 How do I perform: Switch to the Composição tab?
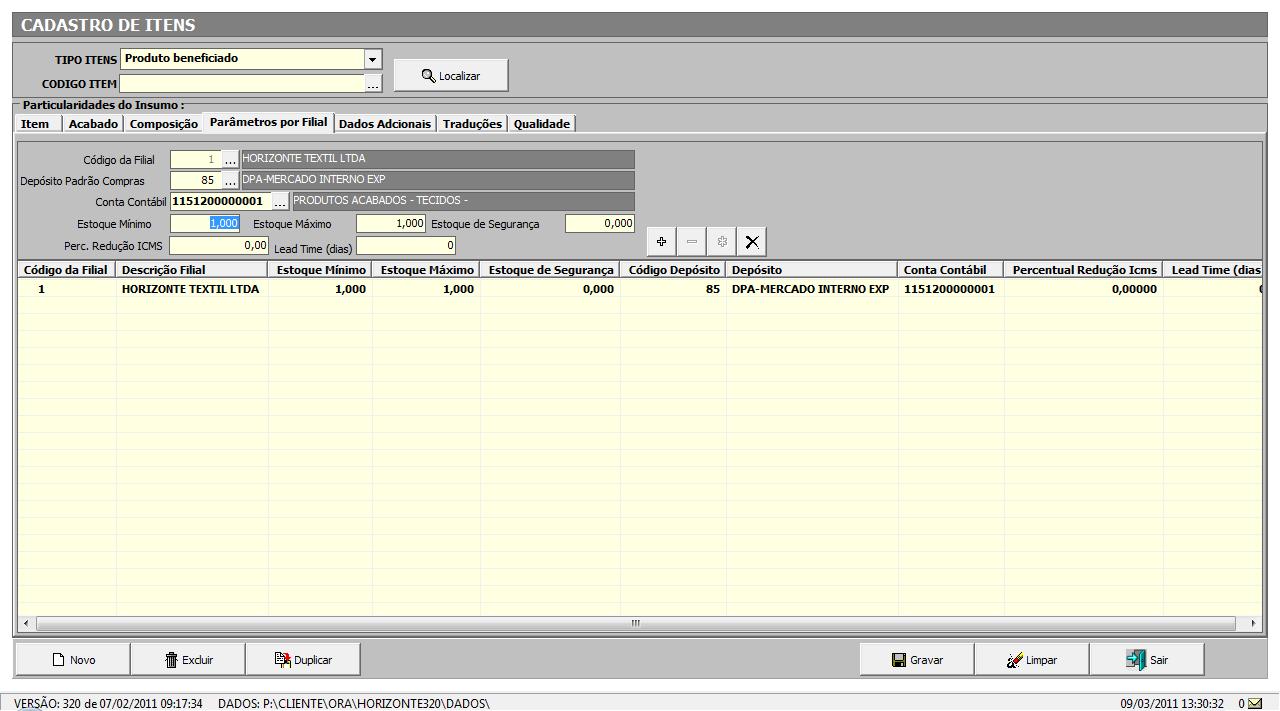pos(164,124)
